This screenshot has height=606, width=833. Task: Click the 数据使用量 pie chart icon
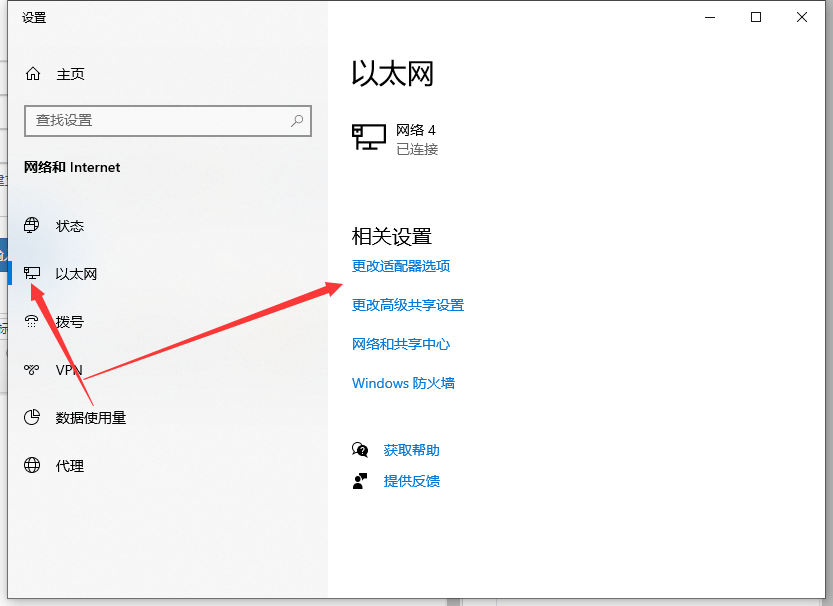33,418
